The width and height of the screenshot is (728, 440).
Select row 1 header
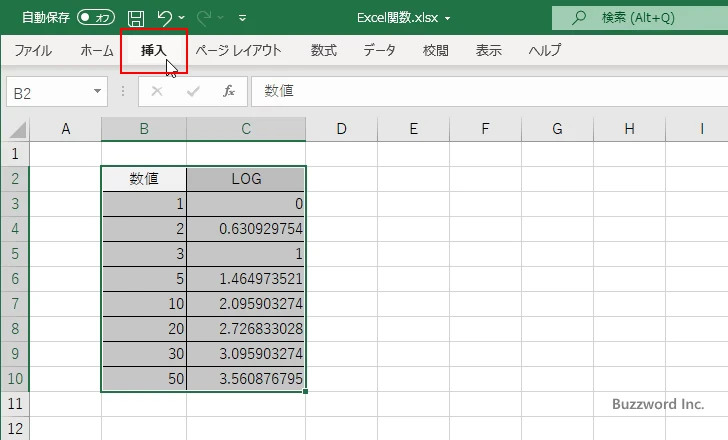click(x=15, y=154)
